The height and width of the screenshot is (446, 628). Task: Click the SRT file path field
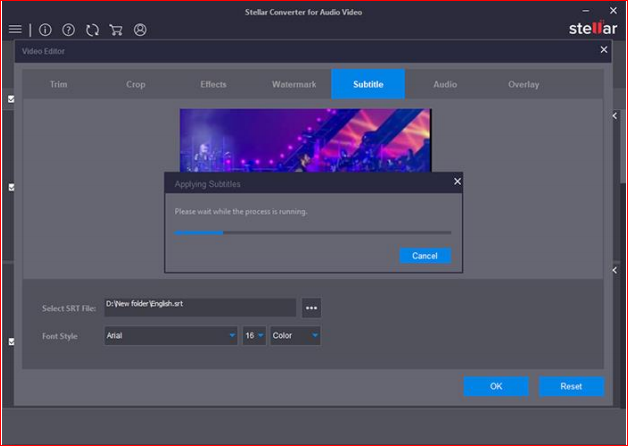(x=200, y=307)
